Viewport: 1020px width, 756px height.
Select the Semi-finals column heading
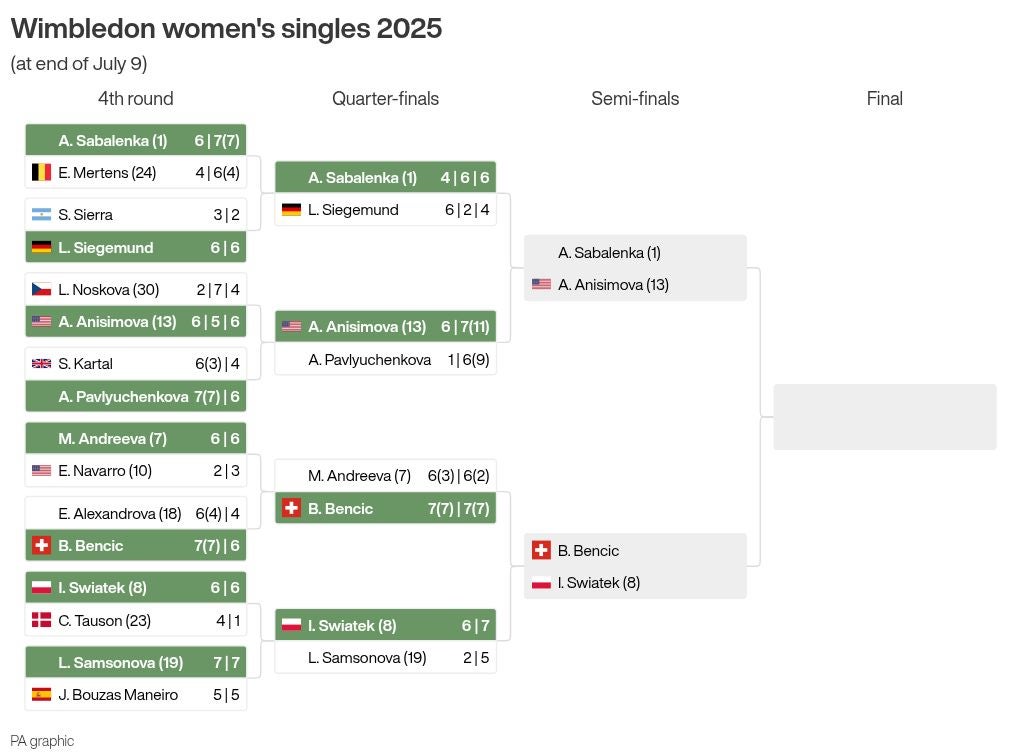[x=635, y=98]
